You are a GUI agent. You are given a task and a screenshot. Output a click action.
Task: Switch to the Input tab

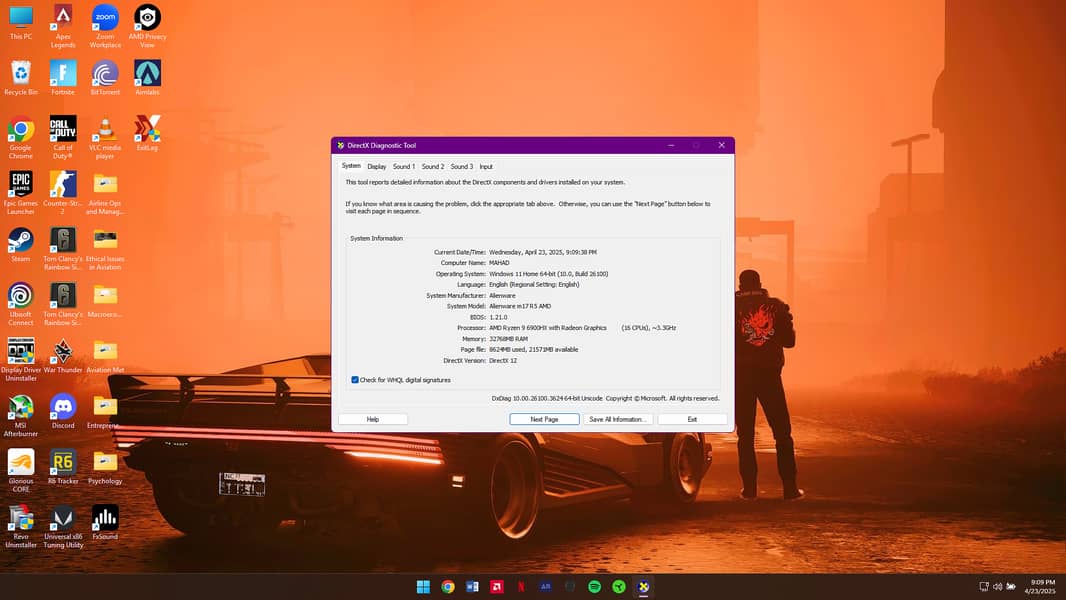[486, 166]
